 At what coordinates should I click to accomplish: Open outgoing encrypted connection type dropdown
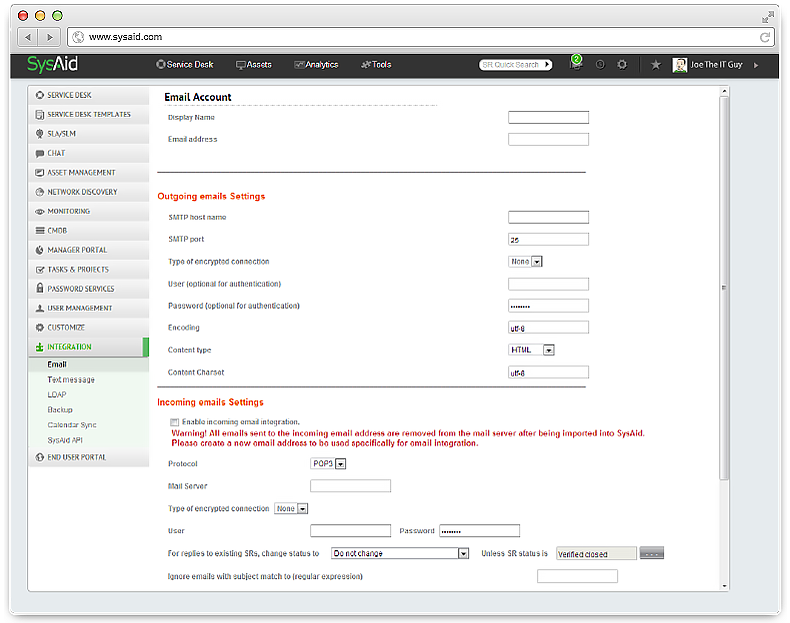click(525, 261)
